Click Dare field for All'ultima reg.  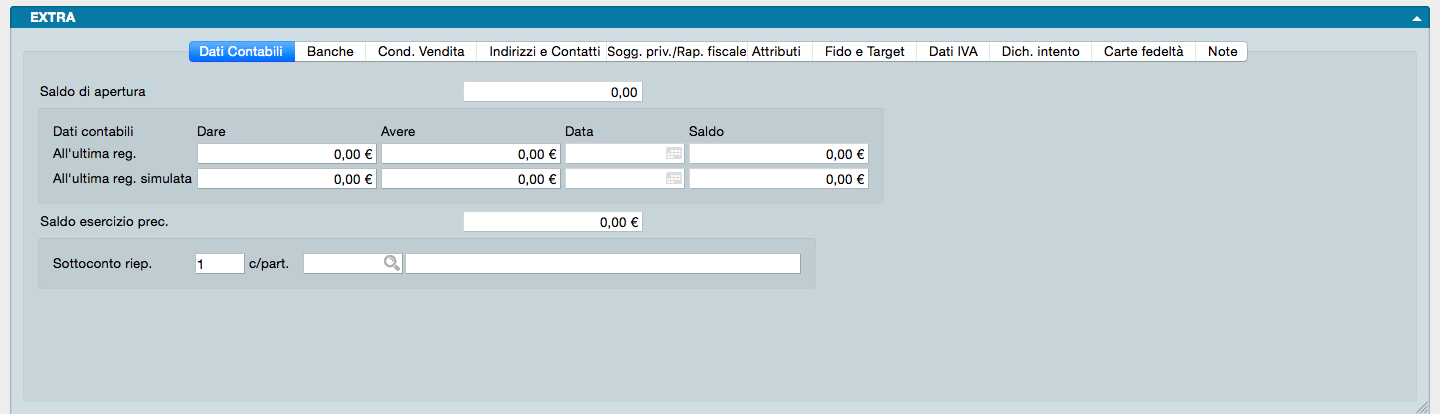(287, 154)
